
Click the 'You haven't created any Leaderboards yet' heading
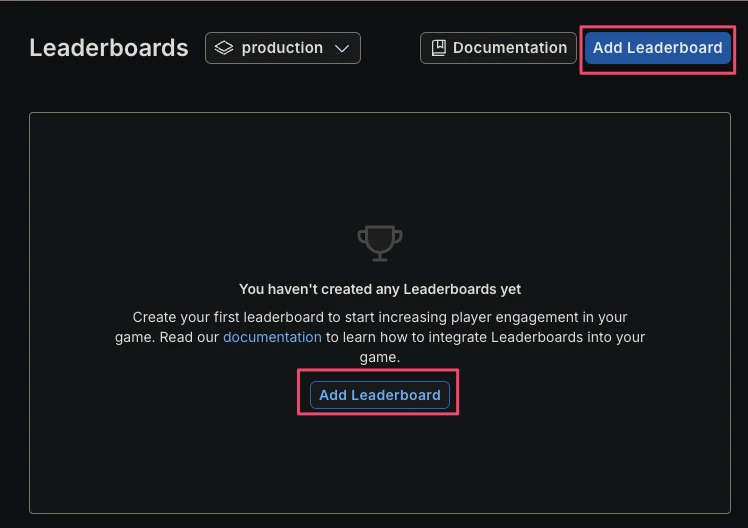coord(380,289)
